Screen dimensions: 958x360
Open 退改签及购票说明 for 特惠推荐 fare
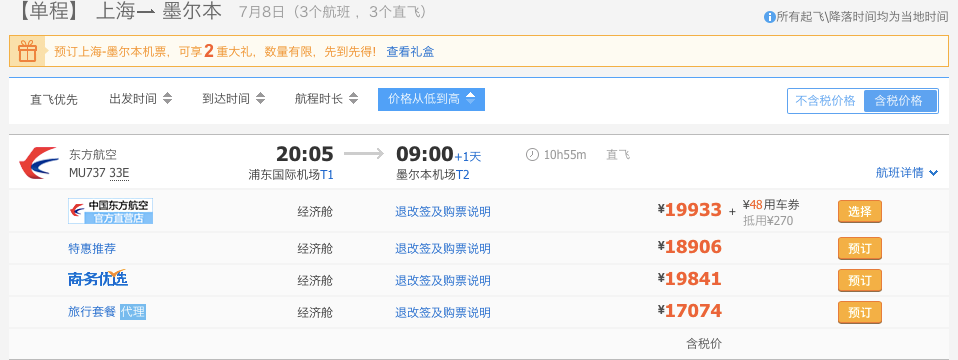443,249
